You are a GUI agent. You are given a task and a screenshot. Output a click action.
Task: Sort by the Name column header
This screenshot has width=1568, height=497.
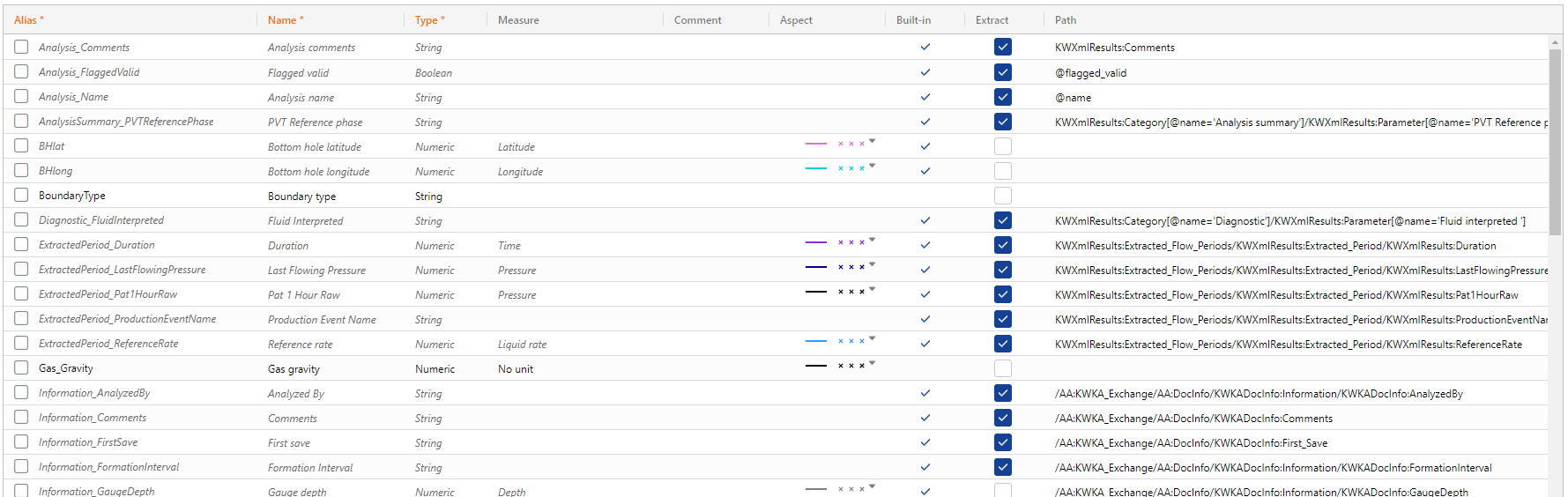[286, 19]
